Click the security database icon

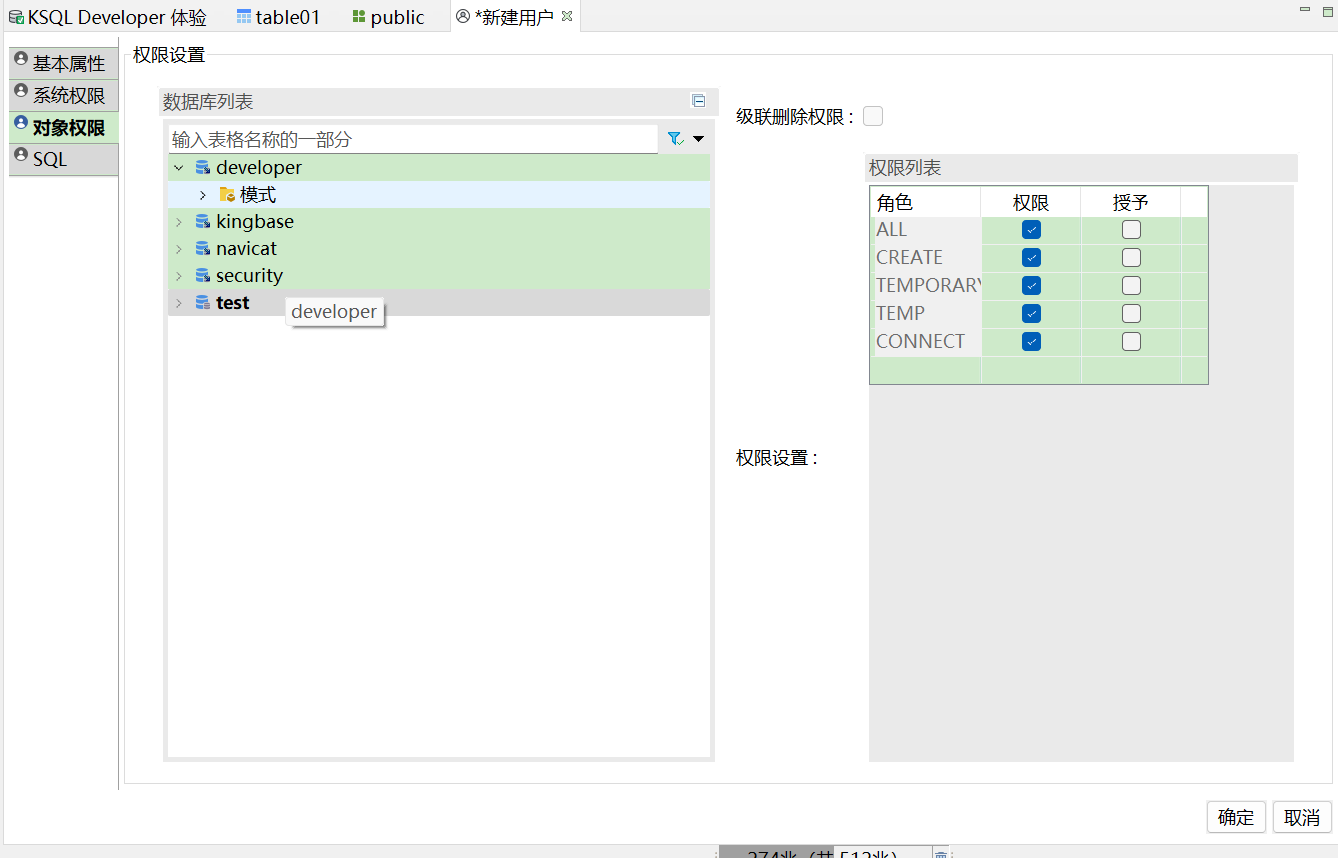pyautogui.click(x=203, y=276)
